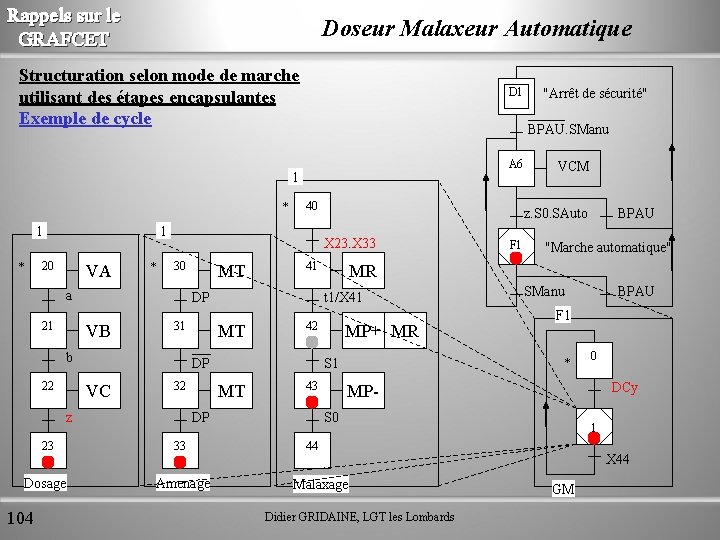
Task: Click F1 label atop GM enclosure
Action: click(x=563, y=315)
